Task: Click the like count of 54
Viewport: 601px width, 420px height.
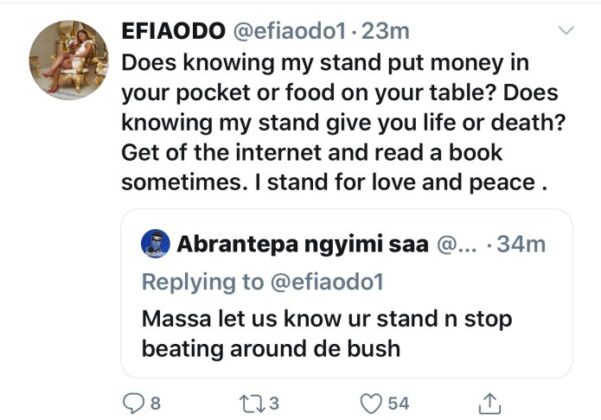Action: pos(398,402)
